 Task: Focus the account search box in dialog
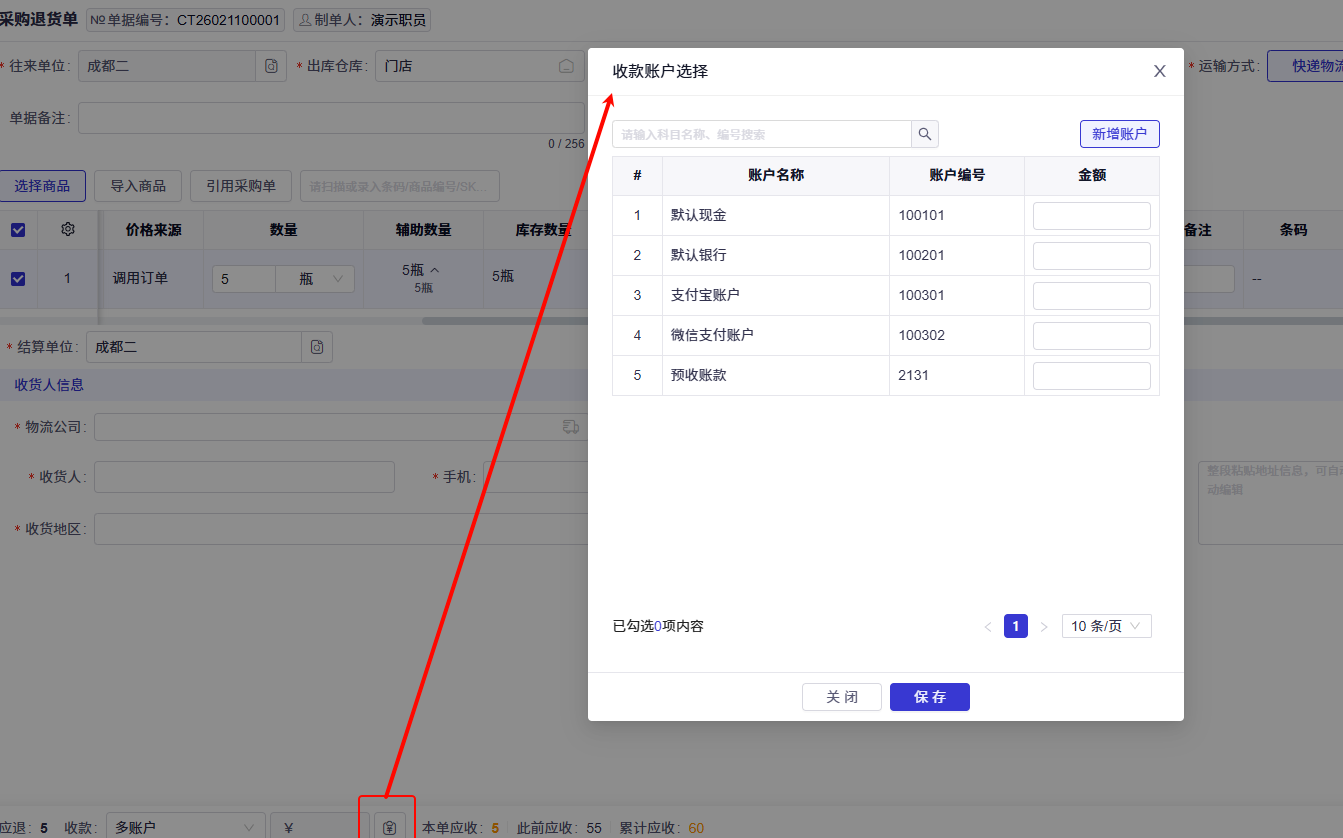point(762,134)
